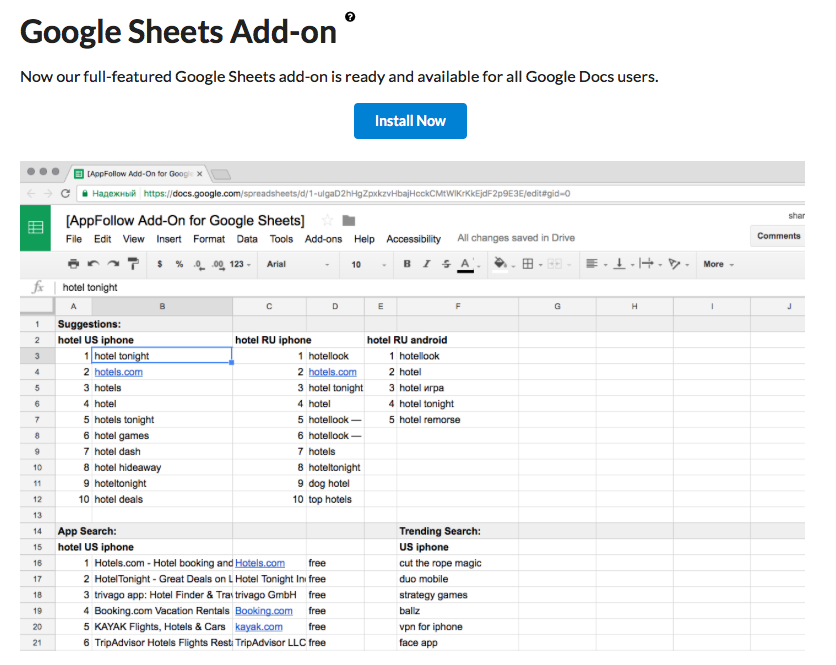Open the text color picker
Screen dimensions: 836x665
465,264
